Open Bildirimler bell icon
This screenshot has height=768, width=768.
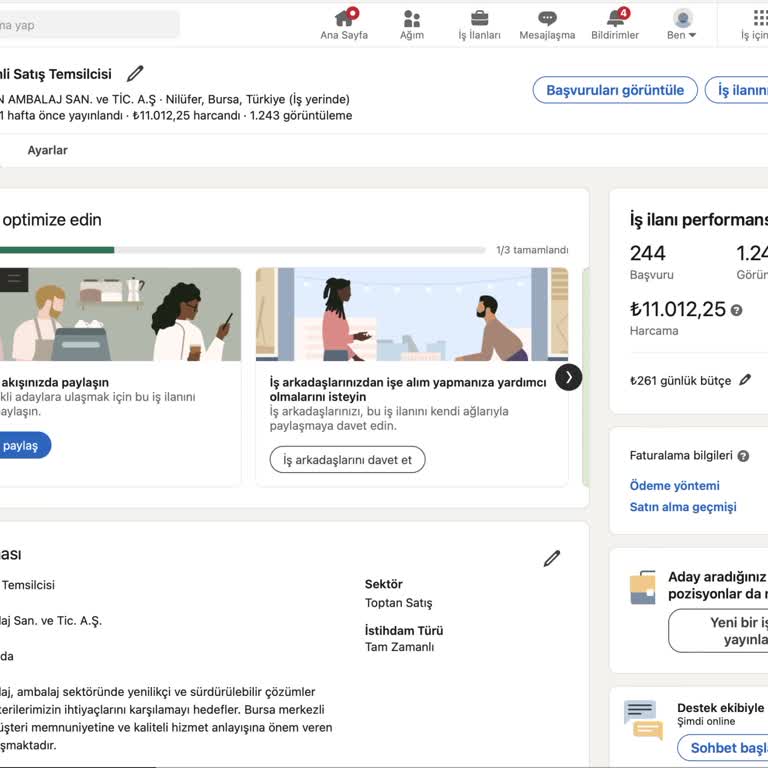coord(615,18)
